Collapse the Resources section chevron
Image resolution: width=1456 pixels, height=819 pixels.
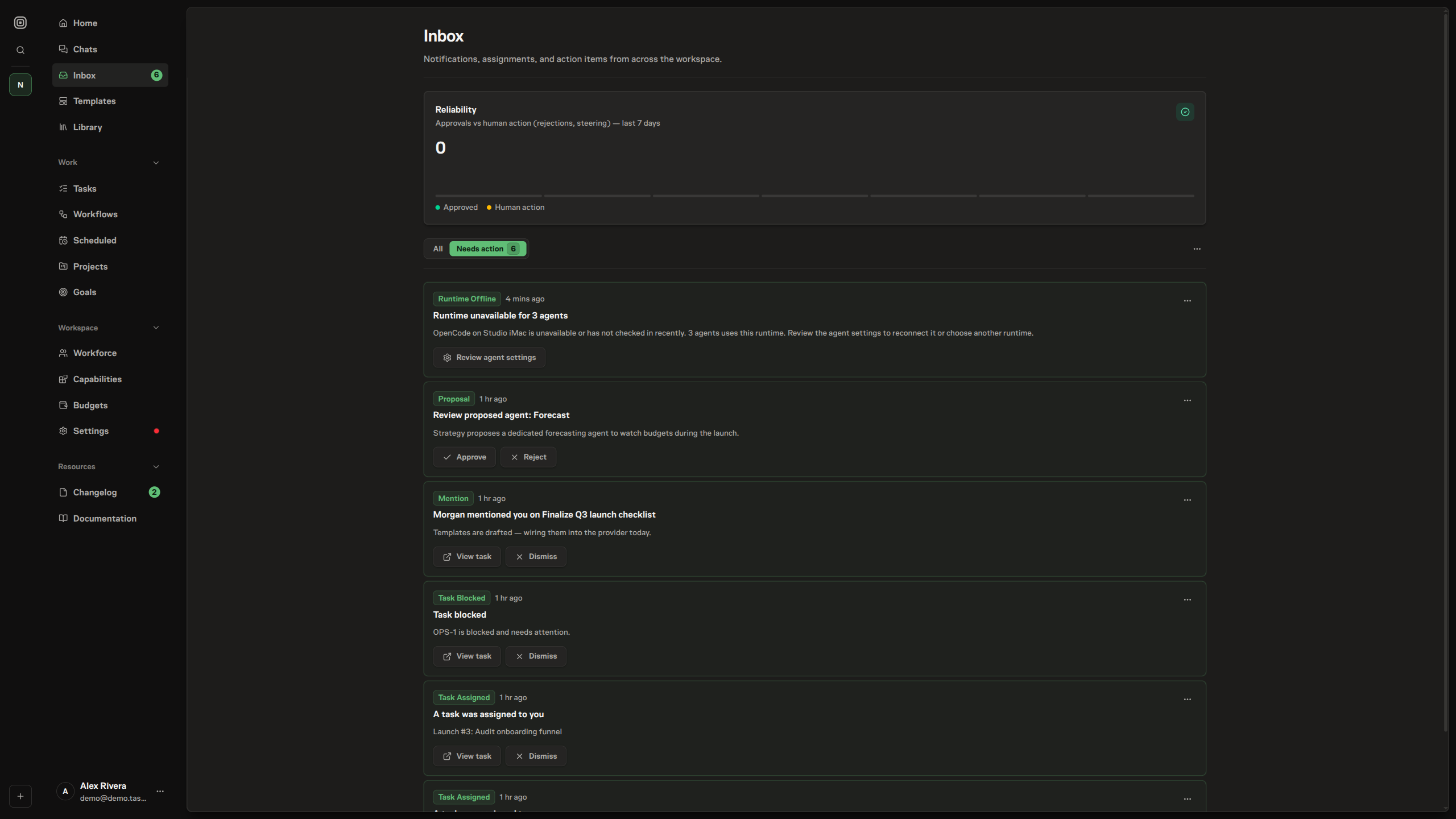pyautogui.click(x=156, y=467)
